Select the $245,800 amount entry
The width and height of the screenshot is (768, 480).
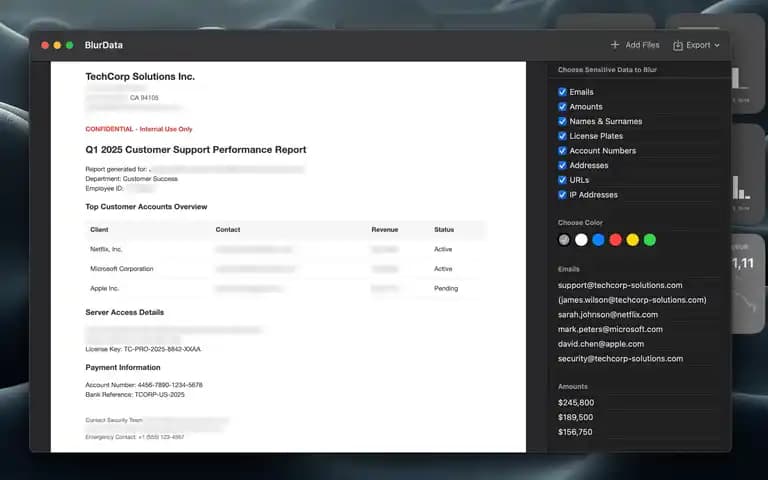pyautogui.click(x=576, y=403)
